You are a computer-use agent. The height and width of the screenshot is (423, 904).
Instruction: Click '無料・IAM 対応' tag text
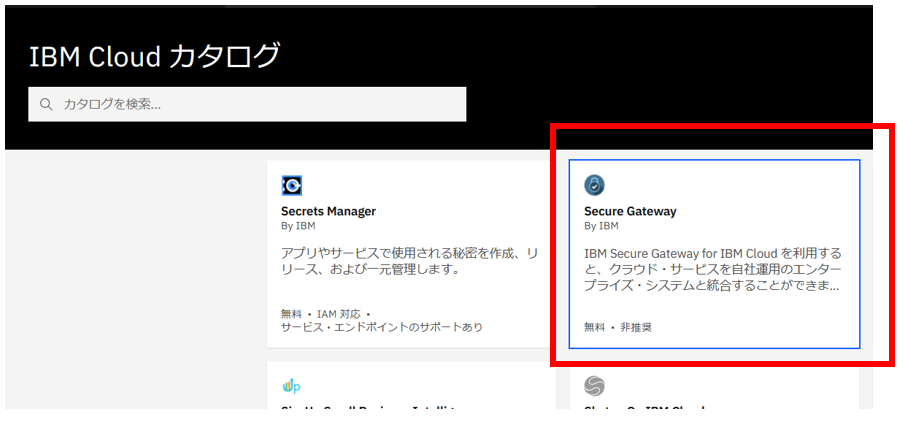[326, 314]
